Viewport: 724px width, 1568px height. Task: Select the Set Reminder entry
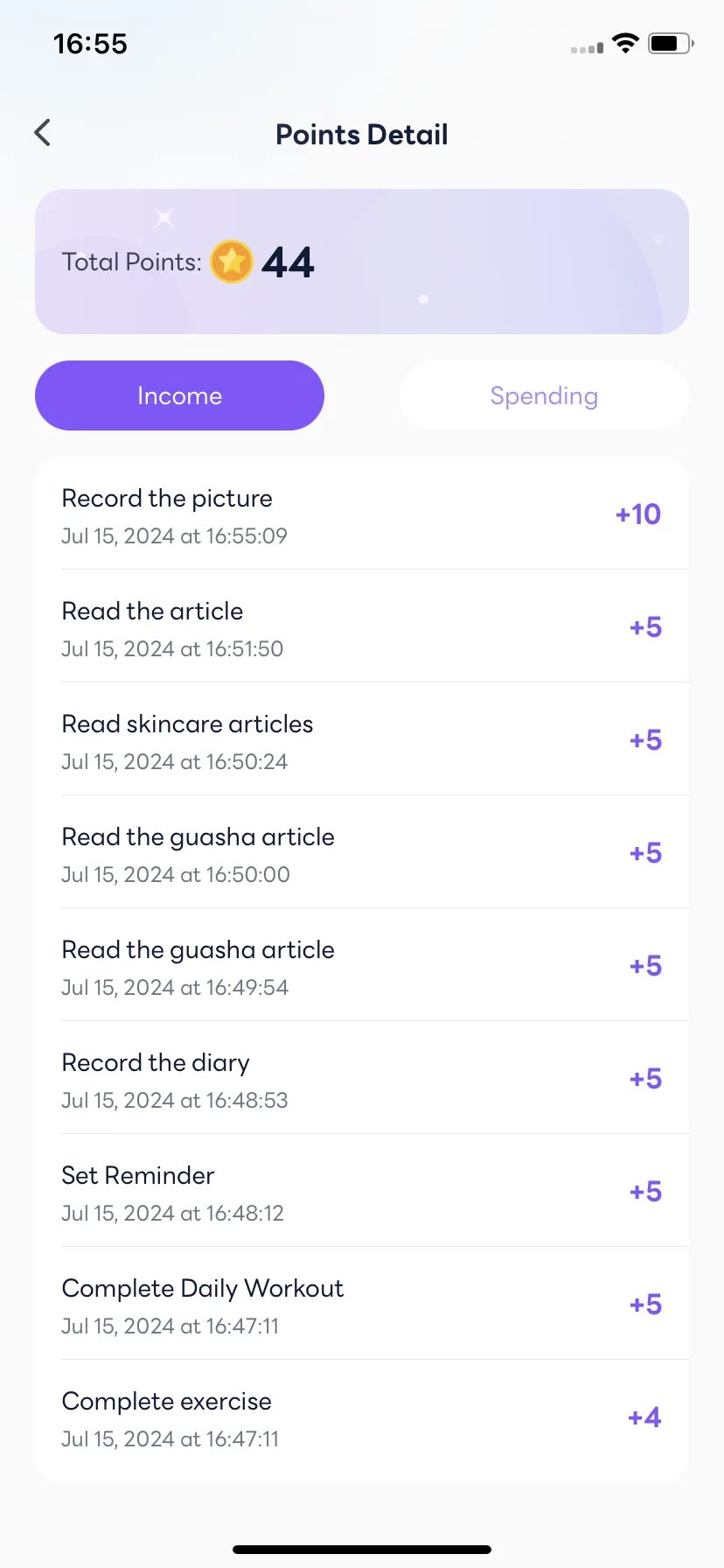[x=362, y=1191]
